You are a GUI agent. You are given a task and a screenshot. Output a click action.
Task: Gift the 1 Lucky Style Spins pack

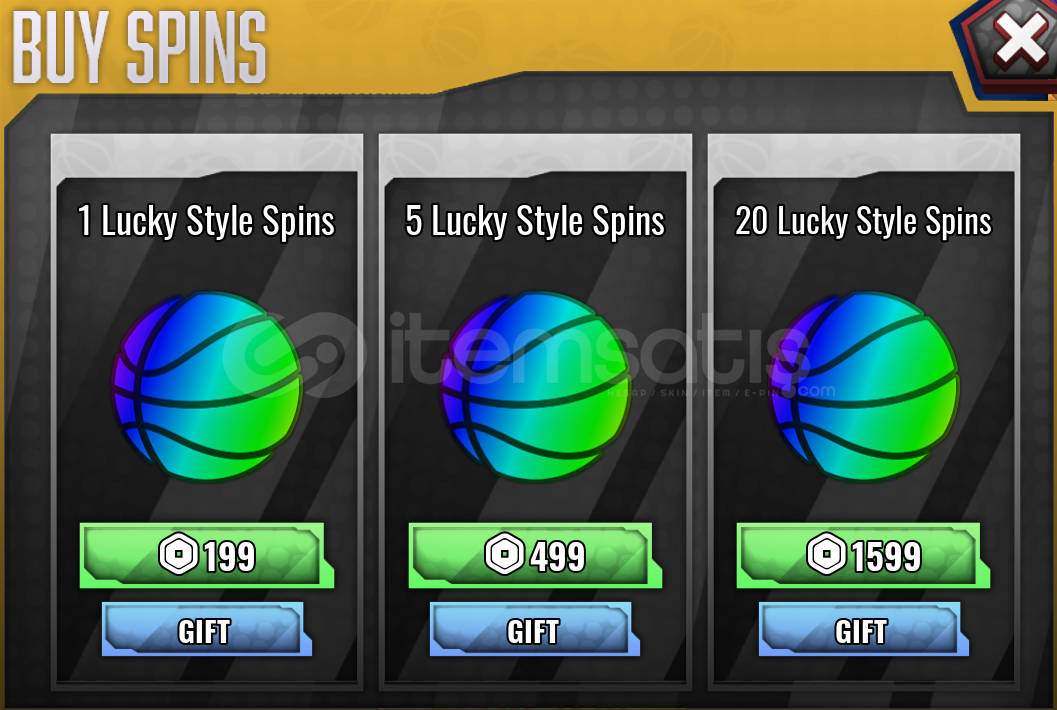[x=206, y=629]
